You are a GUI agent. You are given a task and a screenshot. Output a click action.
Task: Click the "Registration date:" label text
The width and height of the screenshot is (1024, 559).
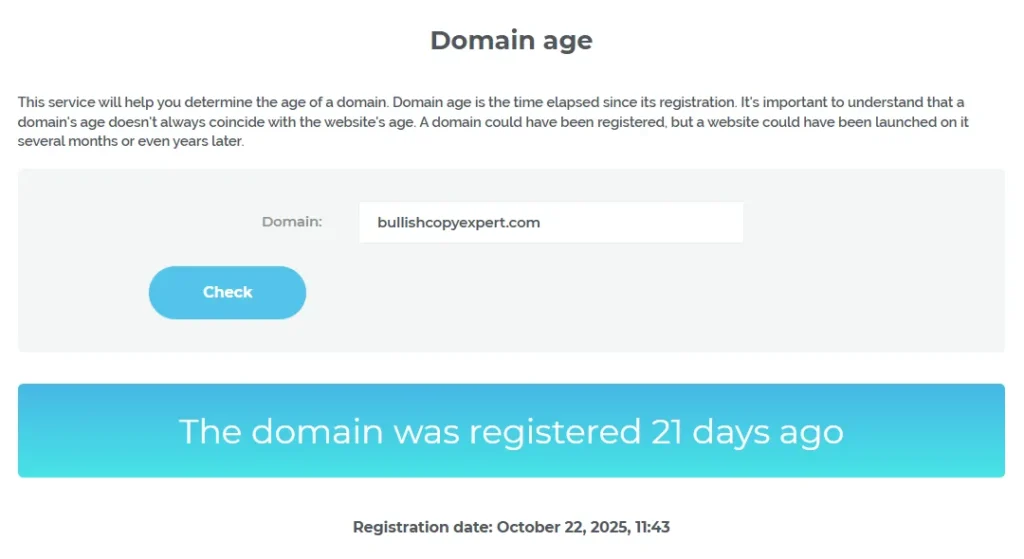coord(422,527)
